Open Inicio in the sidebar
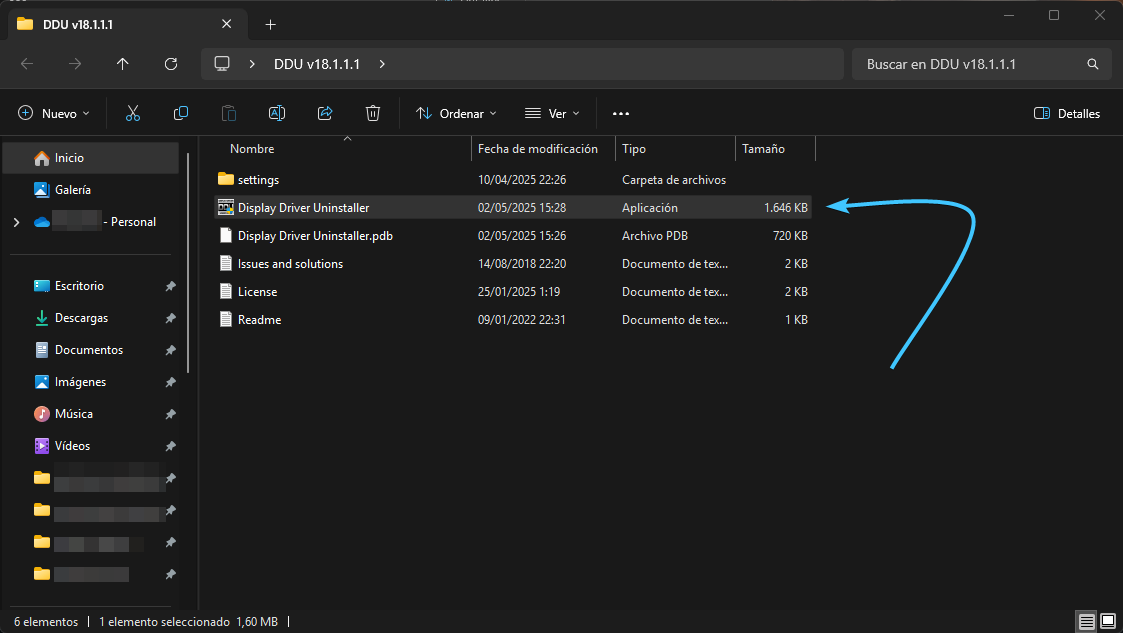Image resolution: width=1123 pixels, height=633 pixels. coord(91,158)
